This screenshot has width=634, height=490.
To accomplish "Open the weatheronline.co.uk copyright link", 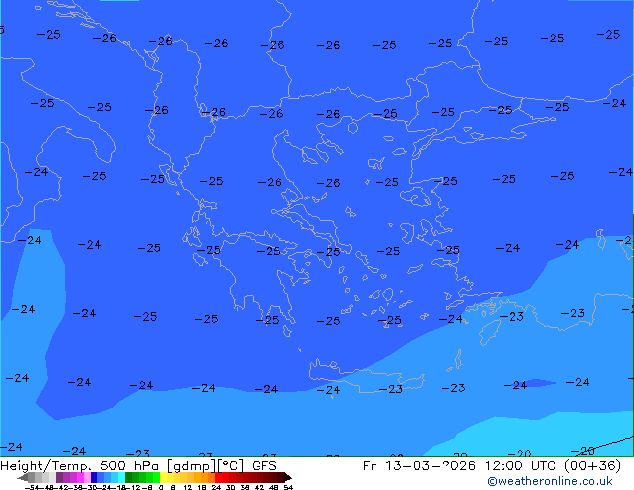I will pos(550,481).
